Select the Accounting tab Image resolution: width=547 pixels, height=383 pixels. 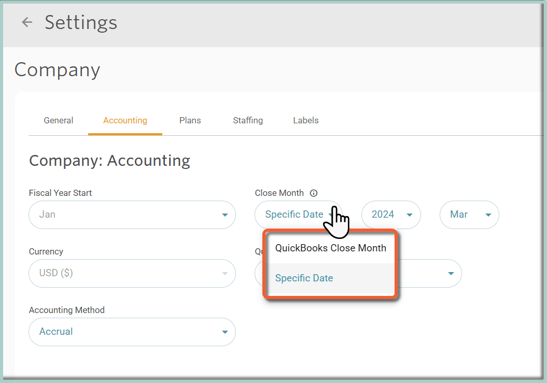[x=125, y=120]
